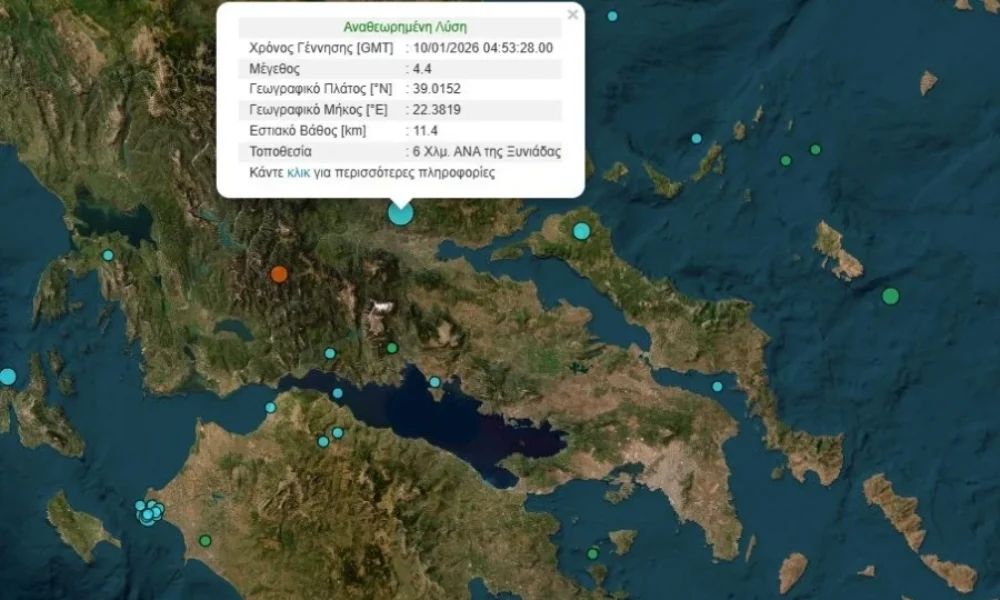This screenshot has width=1000, height=600.
Task: Select the green marker just right of the marker cluster
Action: tap(205, 541)
